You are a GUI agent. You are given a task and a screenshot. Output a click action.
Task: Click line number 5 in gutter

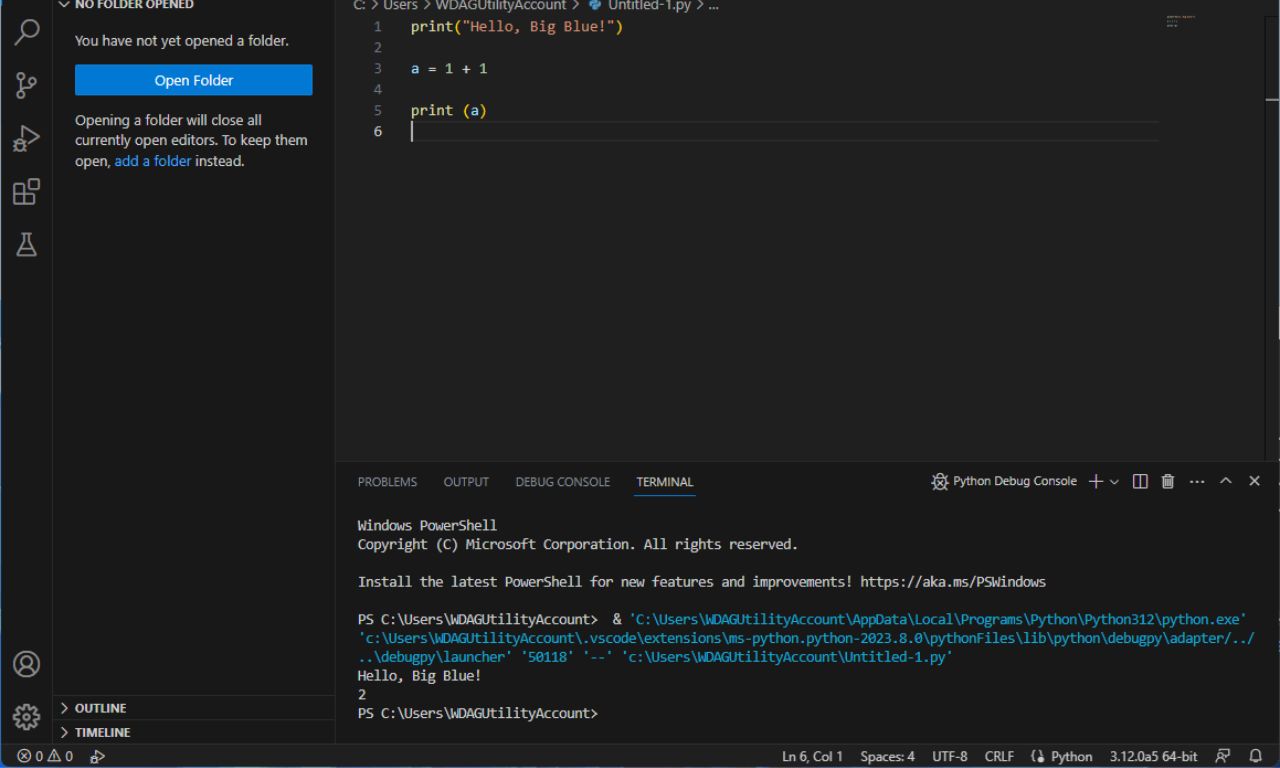click(378, 111)
